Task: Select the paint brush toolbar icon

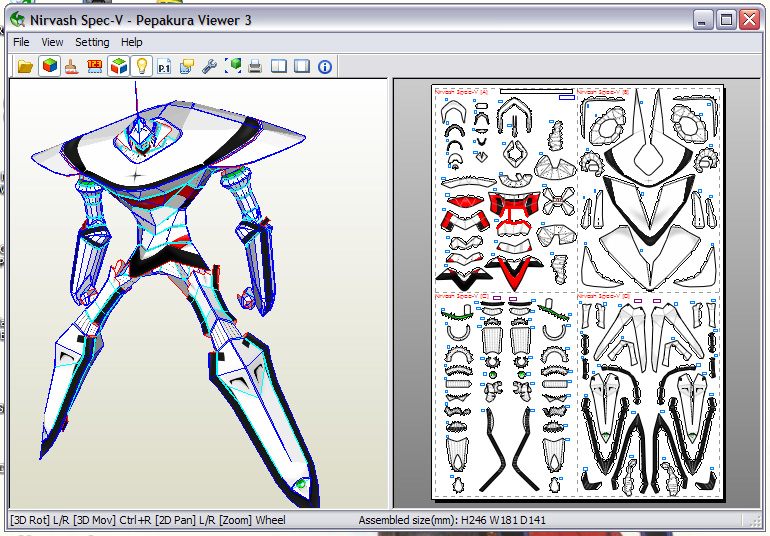Action: pyautogui.click(x=72, y=66)
